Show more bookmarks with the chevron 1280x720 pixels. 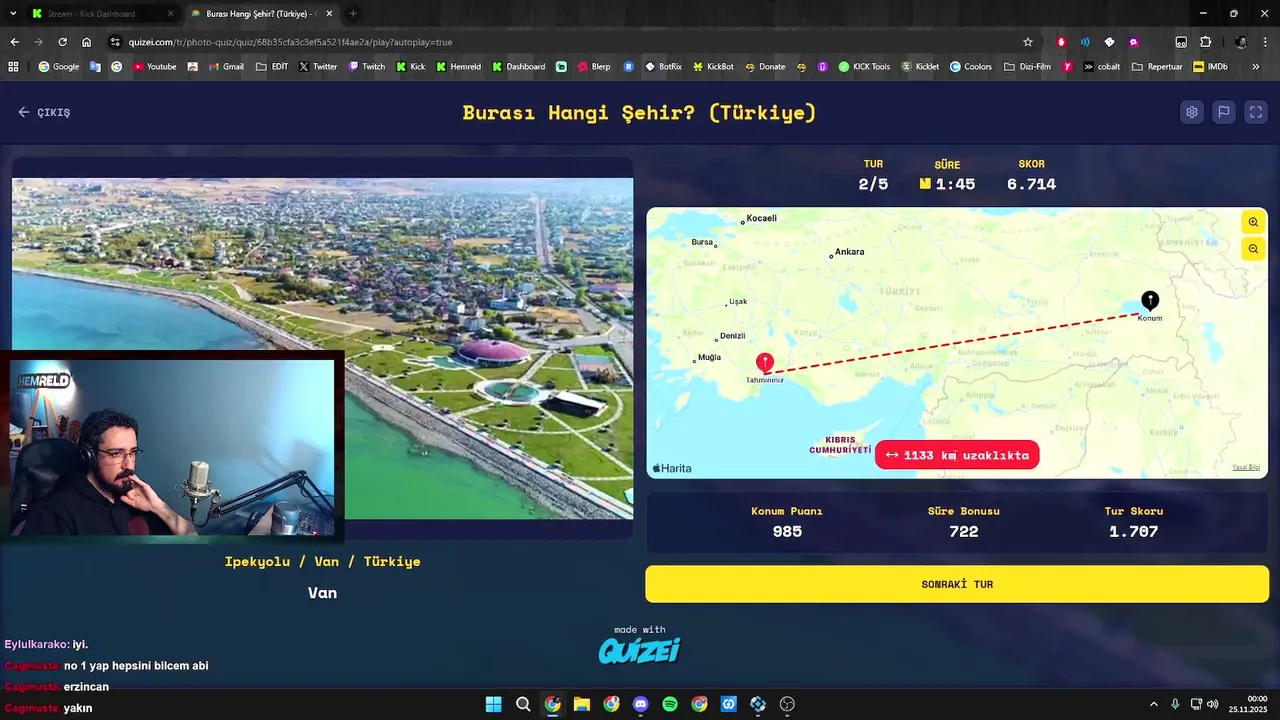click(x=1255, y=67)
